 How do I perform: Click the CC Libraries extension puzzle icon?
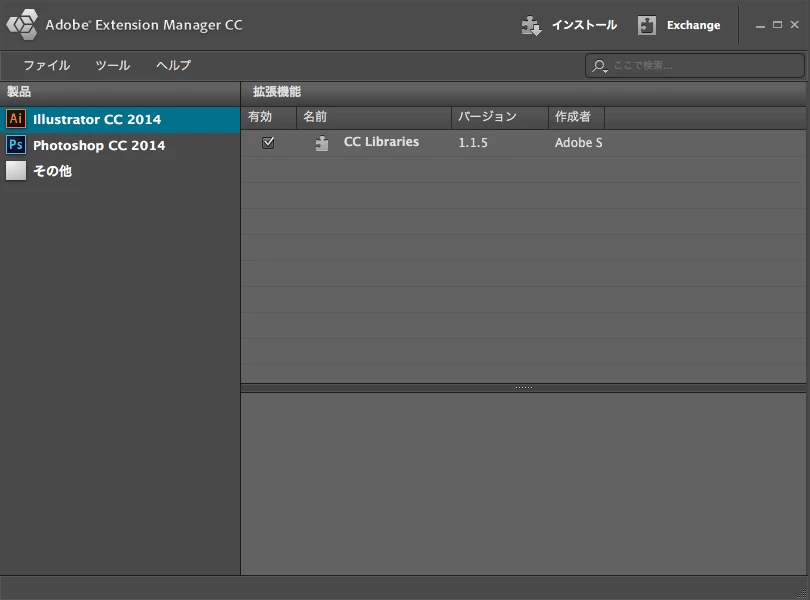point(322,143)
